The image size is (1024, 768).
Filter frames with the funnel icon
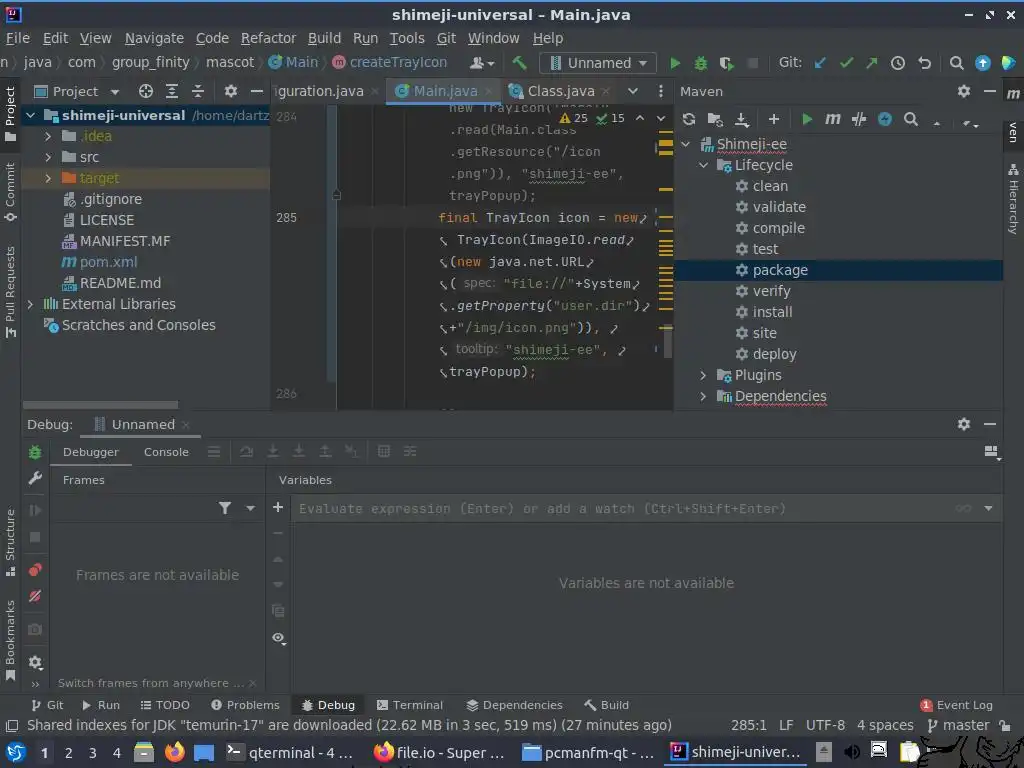(x=225, y=508)
